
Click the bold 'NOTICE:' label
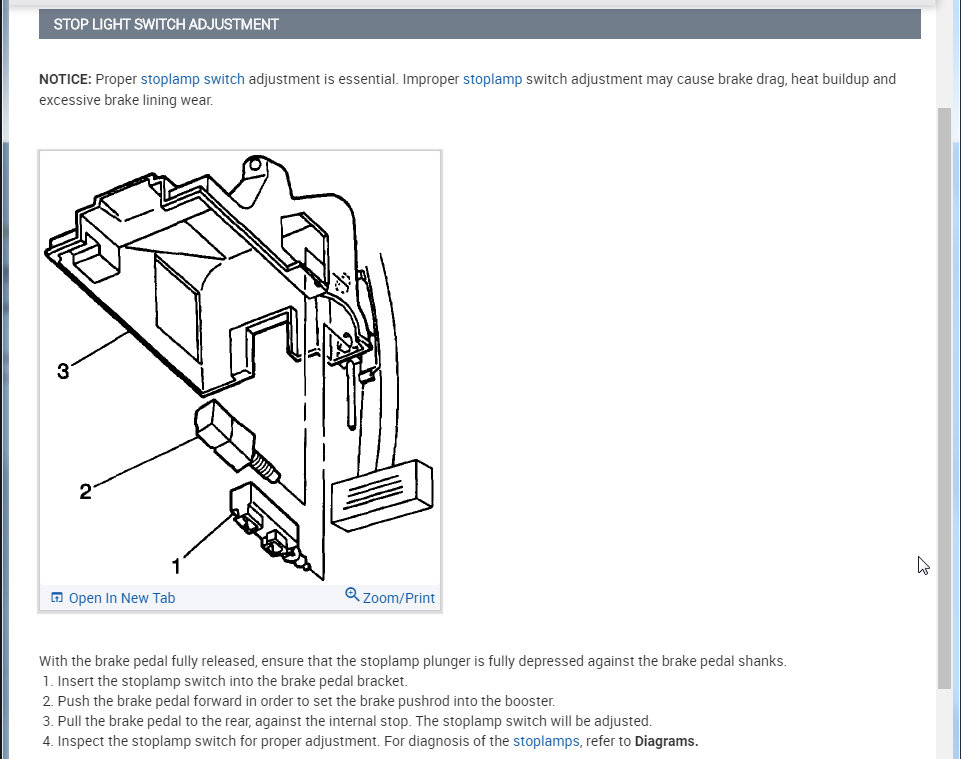65,79
